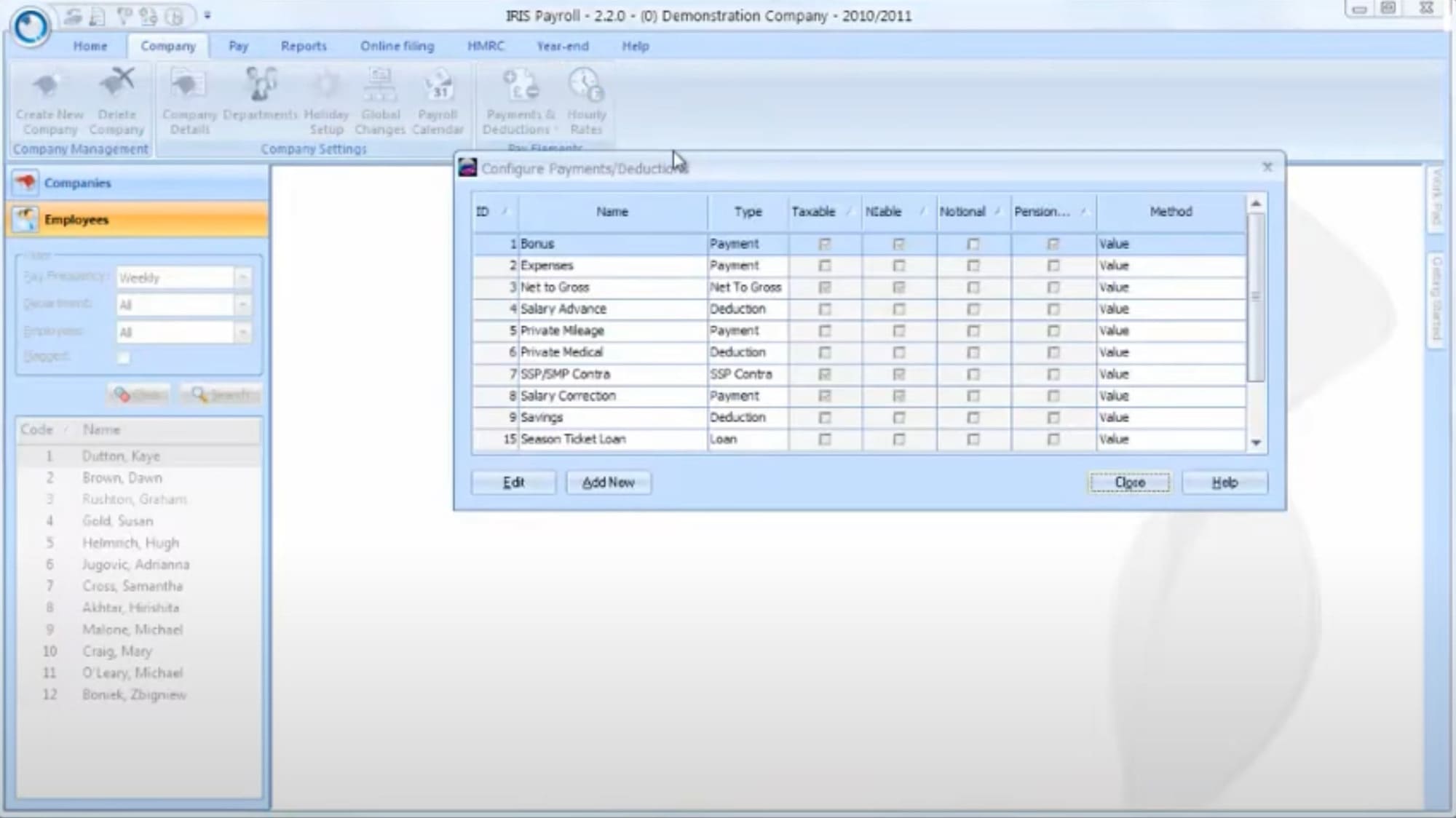Image resolution: width=1456 pixels, height=818 pixels.
Task: Click the Create New Company icon
Action: click(x=49, y=86)
